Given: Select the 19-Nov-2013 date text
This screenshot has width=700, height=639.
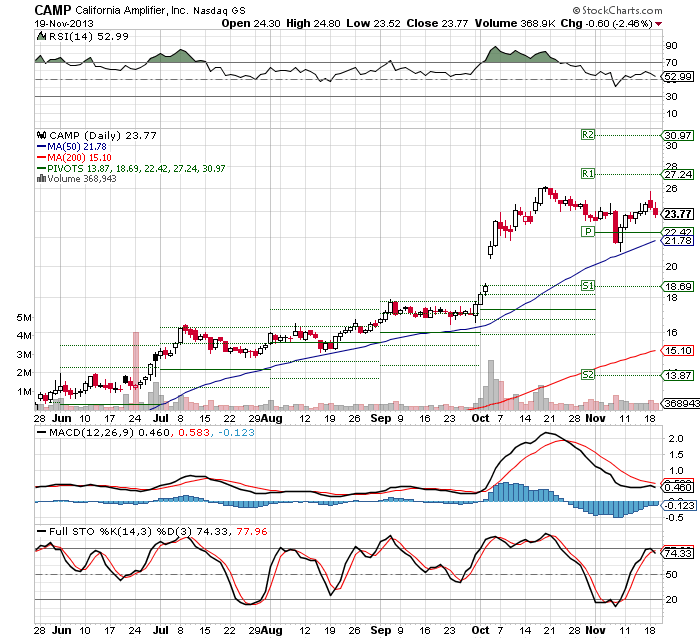Looking at the screenshot, I should point(64,23).
